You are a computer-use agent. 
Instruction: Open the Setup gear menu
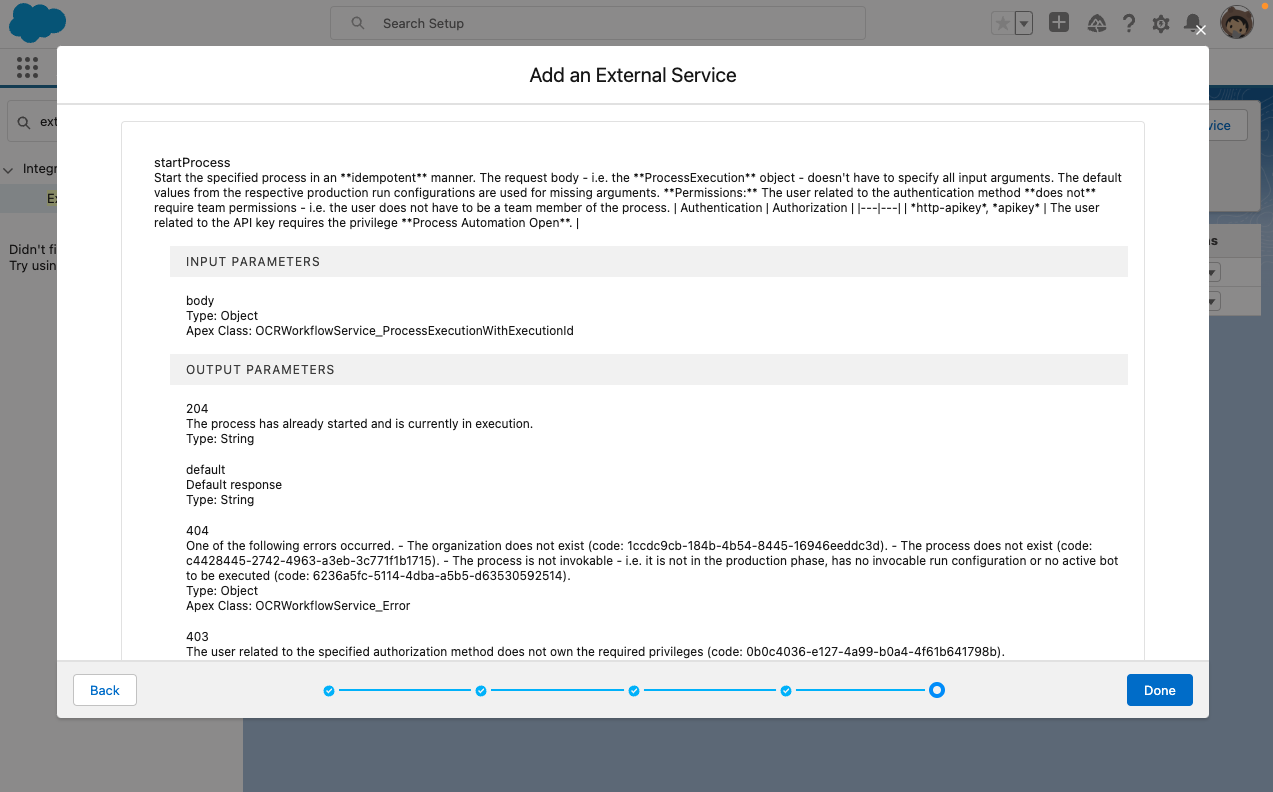click(x=1161, y=24)
